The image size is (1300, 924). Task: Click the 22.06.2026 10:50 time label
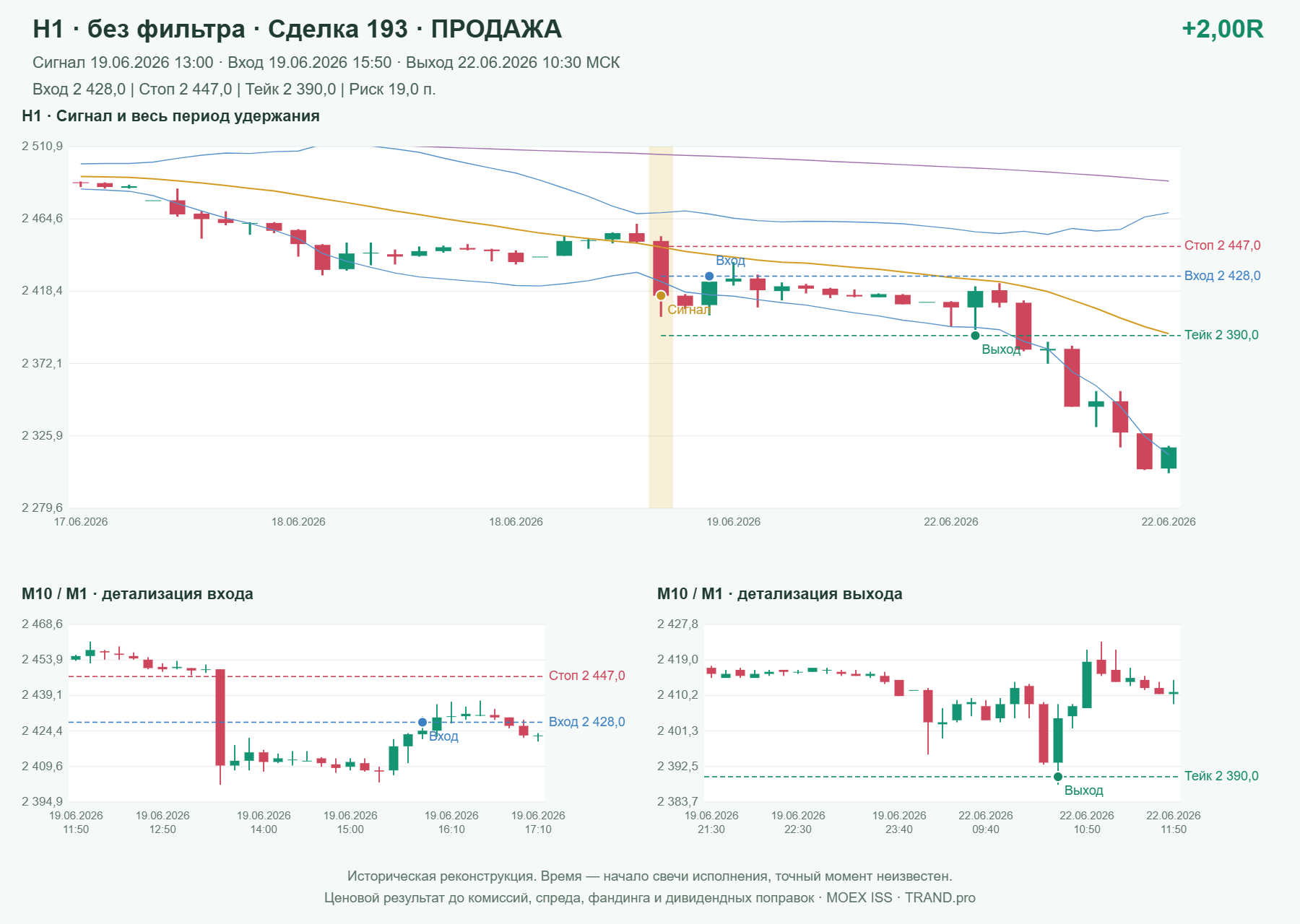click(x=1087, y=822)
